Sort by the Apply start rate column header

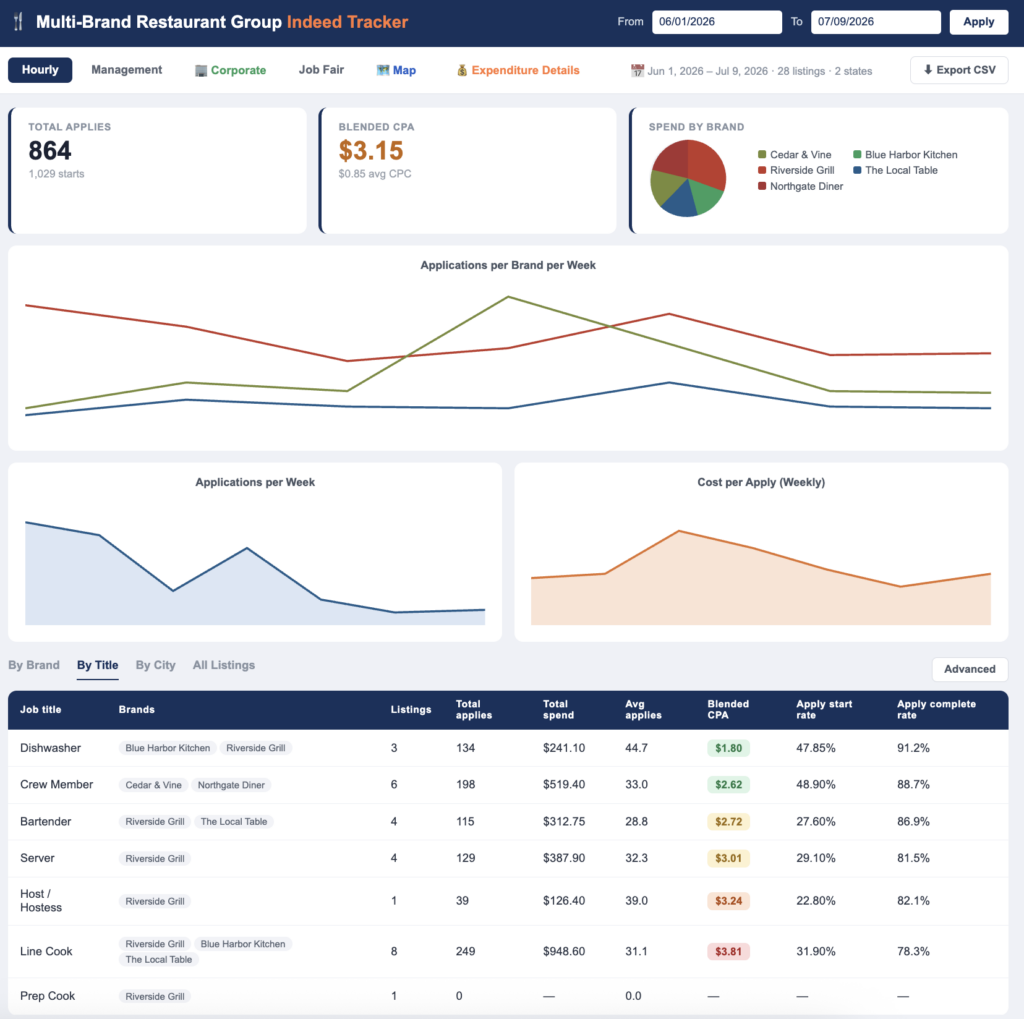pos(824,709)
